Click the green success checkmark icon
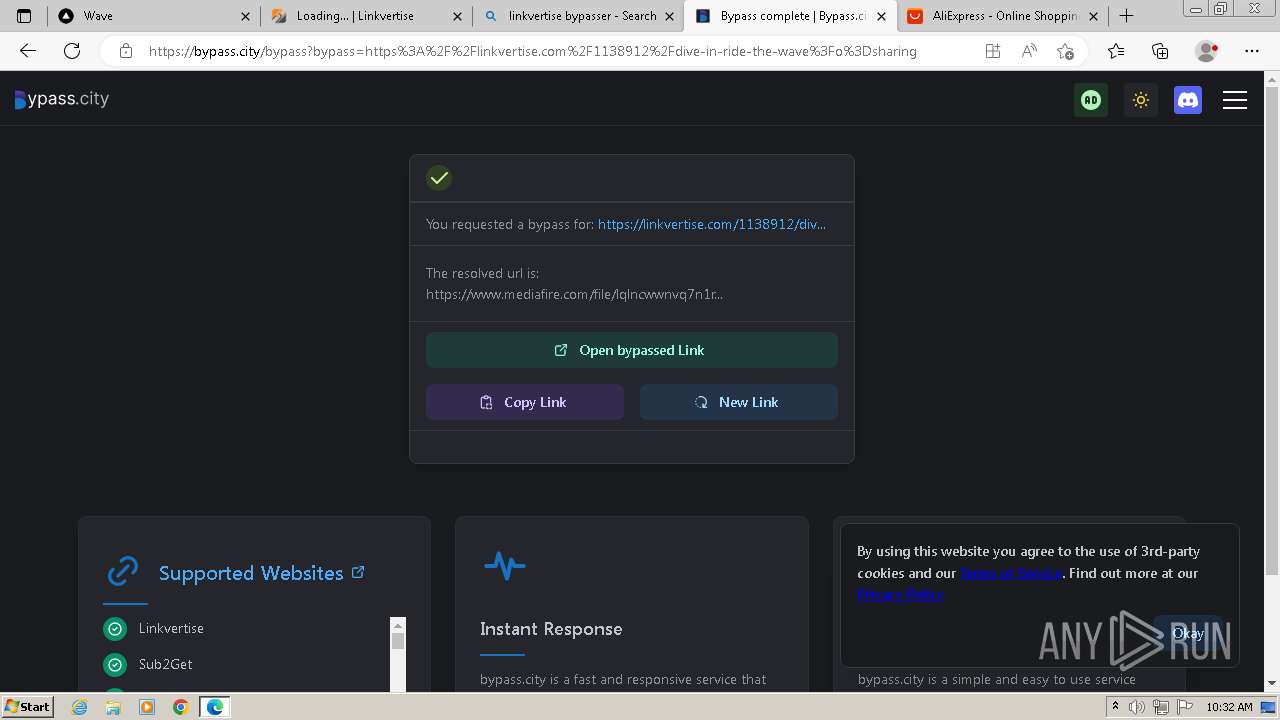 (x=439, y=178)
